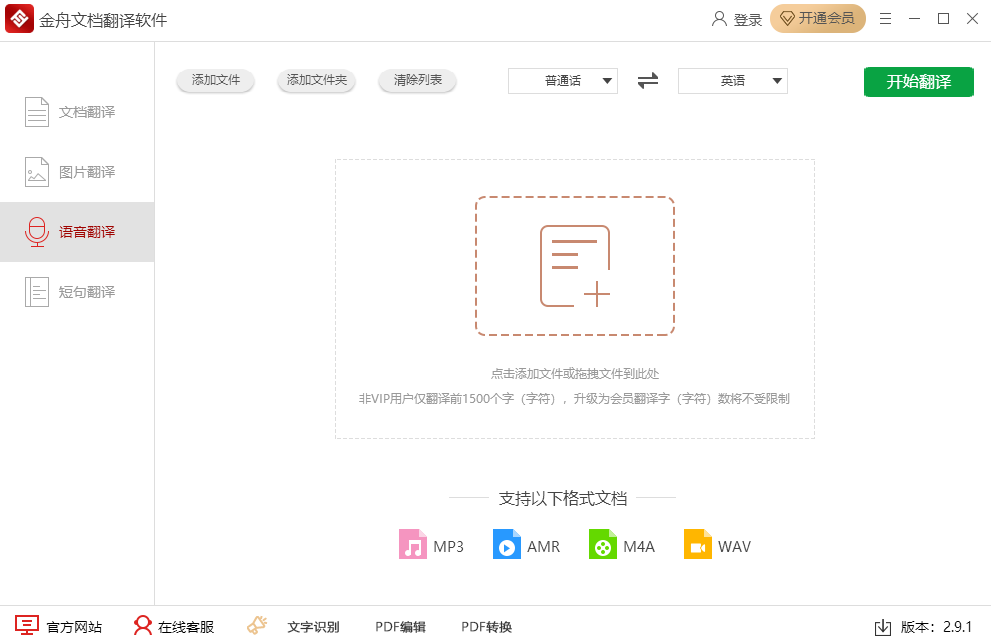Viewport: 991px width, 641px height.
Task: Expand the 普通话 source language dropdown
Action: [563, 81]
